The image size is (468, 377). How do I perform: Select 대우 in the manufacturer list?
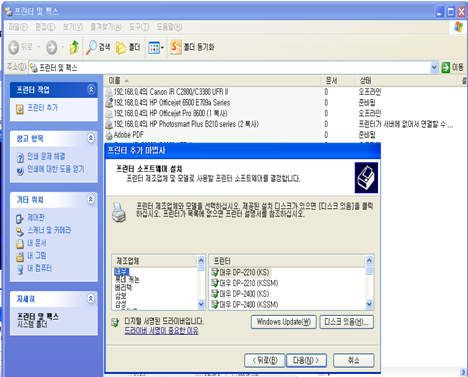[x=121, y=272]
